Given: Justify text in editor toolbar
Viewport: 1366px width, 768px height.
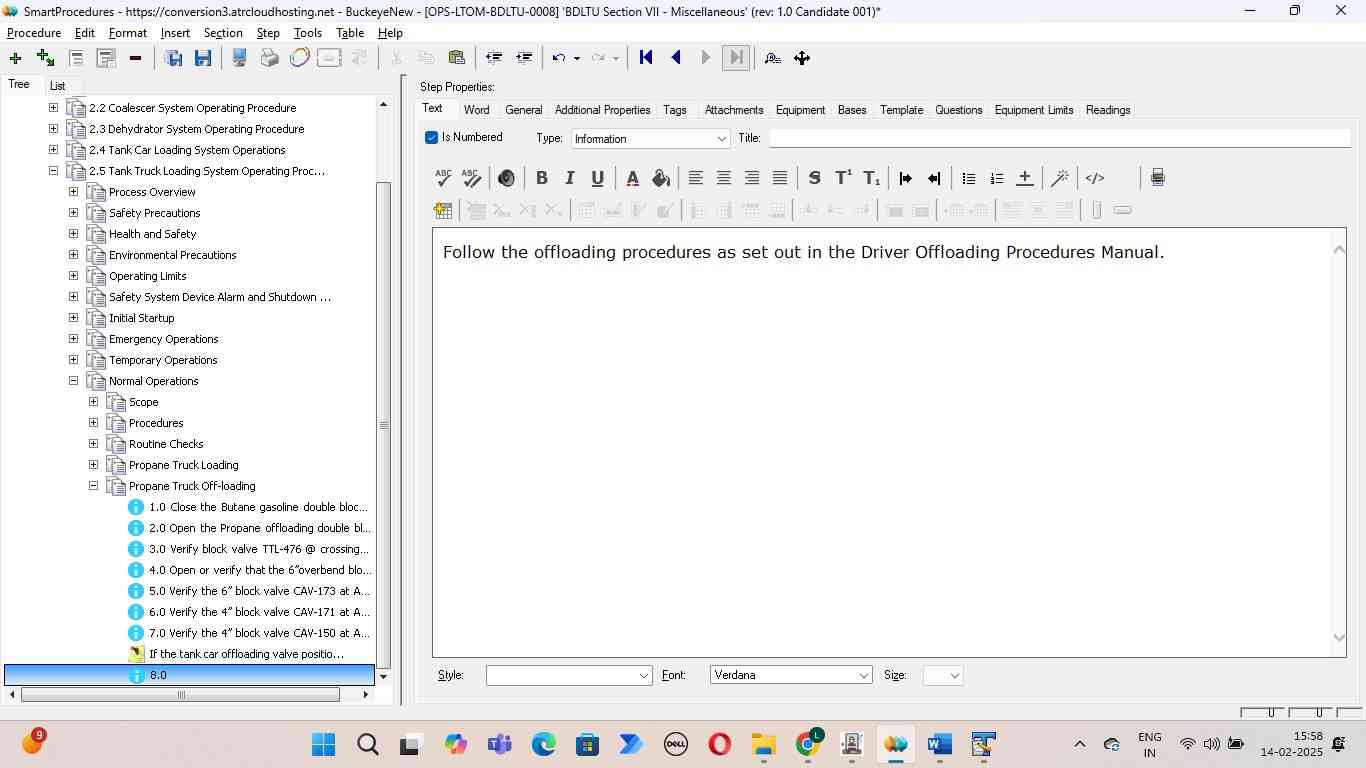Looking at the screenshot, I should tap(780, 178).
